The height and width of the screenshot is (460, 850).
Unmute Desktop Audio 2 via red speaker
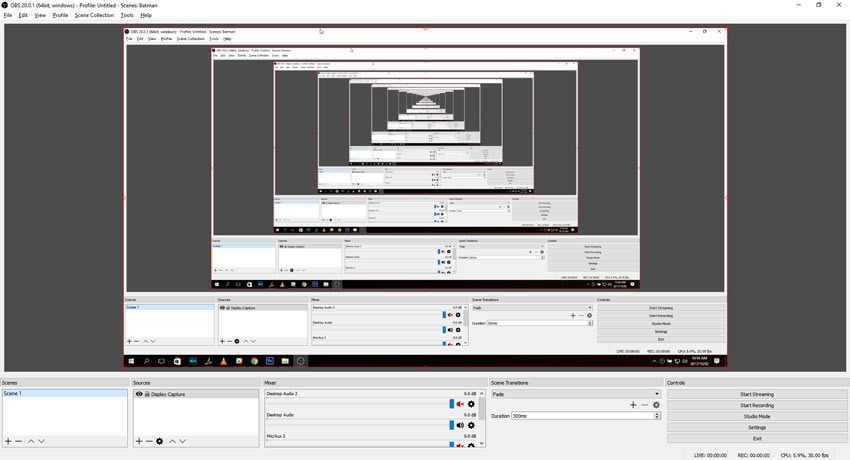pyautogui.click(x=460, y=404)
